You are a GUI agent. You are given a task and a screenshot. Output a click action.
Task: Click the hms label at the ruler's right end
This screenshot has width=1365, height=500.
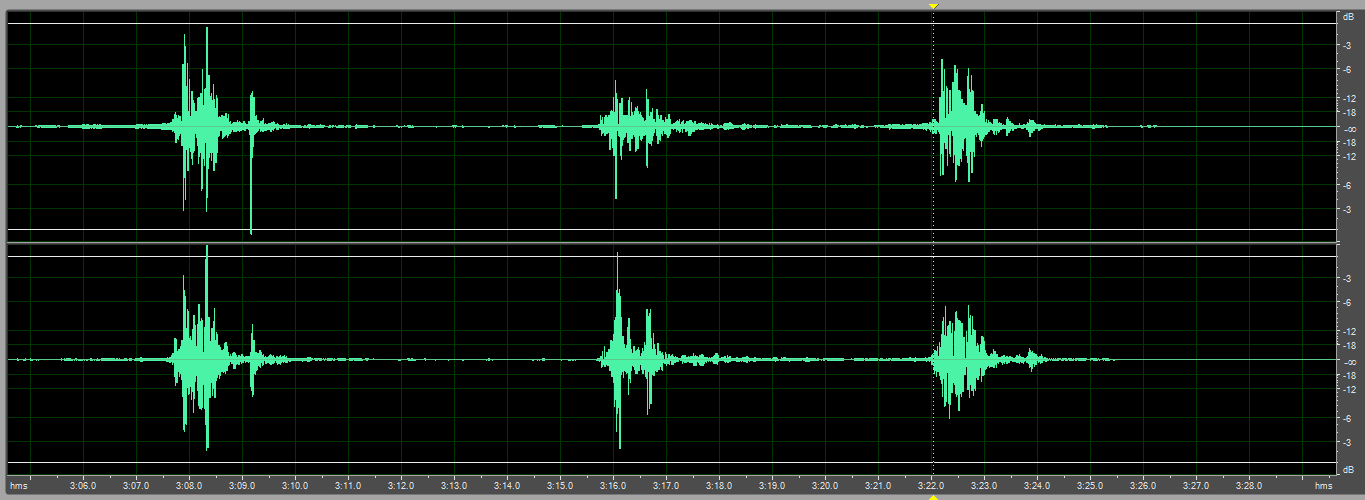tap(1323, 486)
